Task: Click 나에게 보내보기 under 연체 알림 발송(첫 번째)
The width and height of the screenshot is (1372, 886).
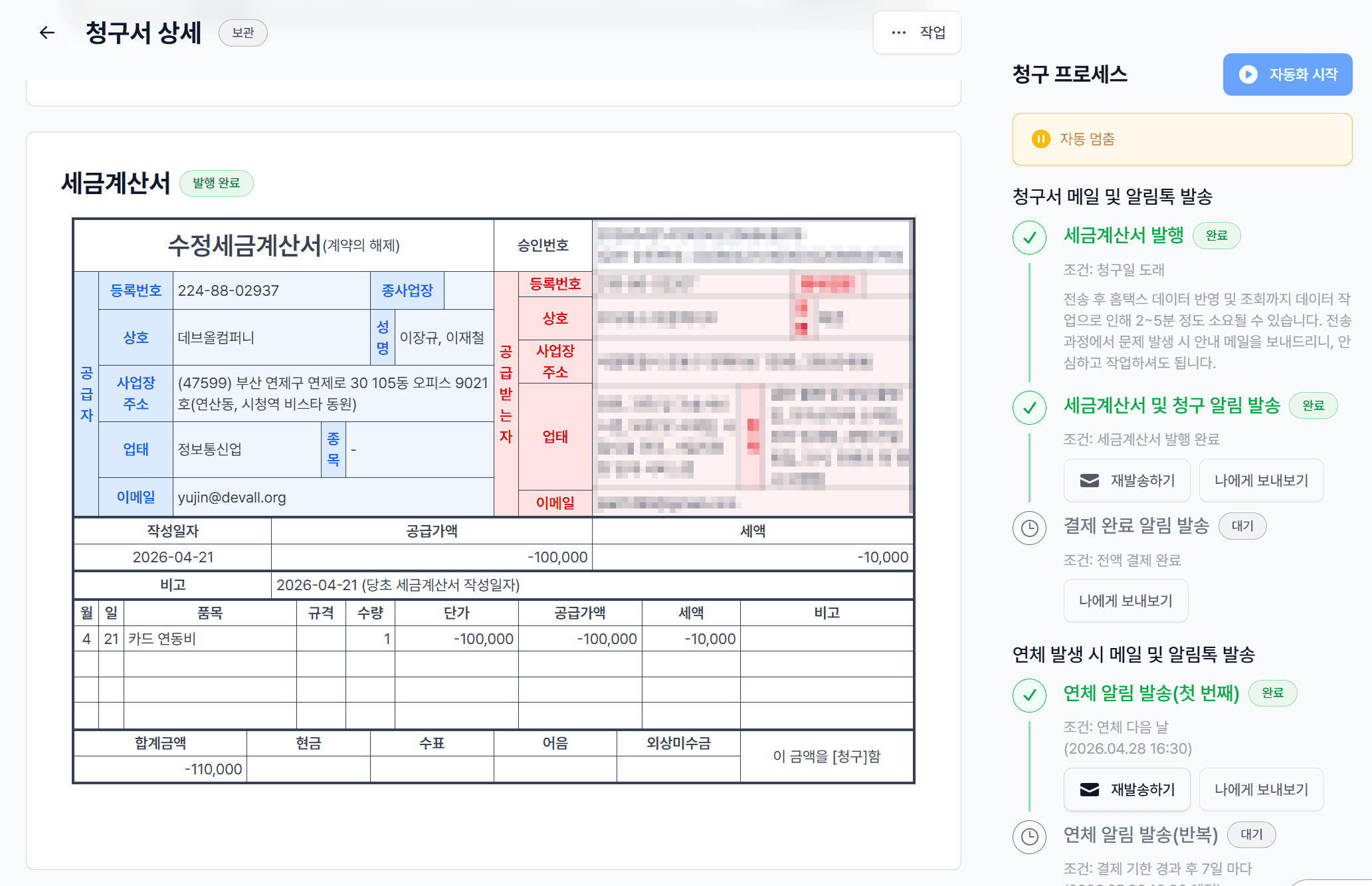Action: tap(1260, 790)
